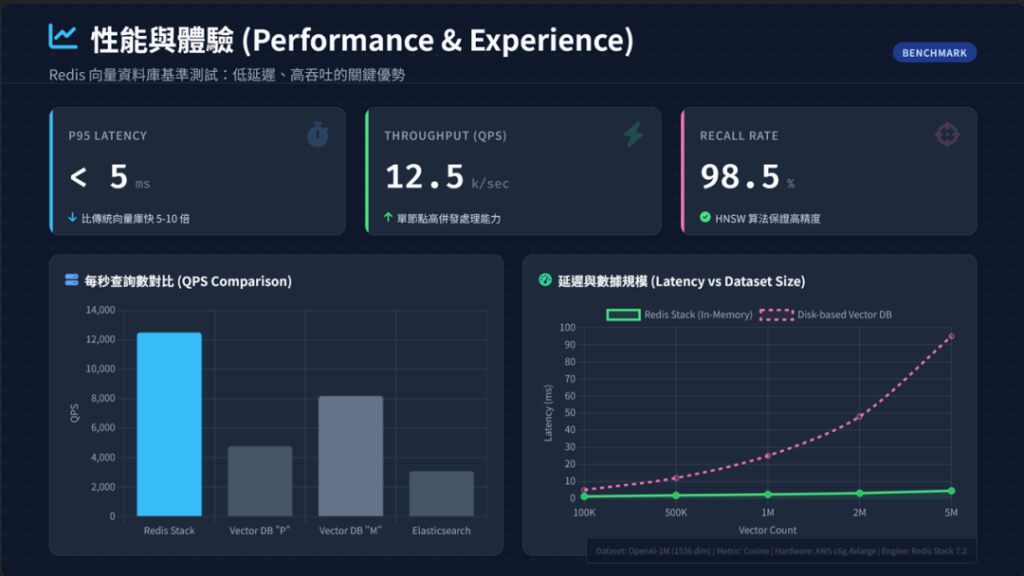The height and width of the screenshot is (576, 1024).
Task: Click the green data point at 5M vectors
Action: tap(951, 491)
